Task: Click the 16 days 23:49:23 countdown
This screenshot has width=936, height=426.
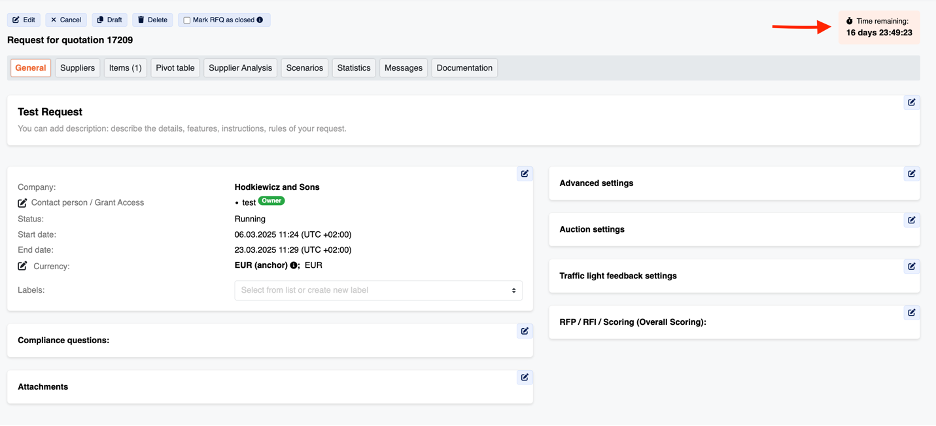Action: 879,33
